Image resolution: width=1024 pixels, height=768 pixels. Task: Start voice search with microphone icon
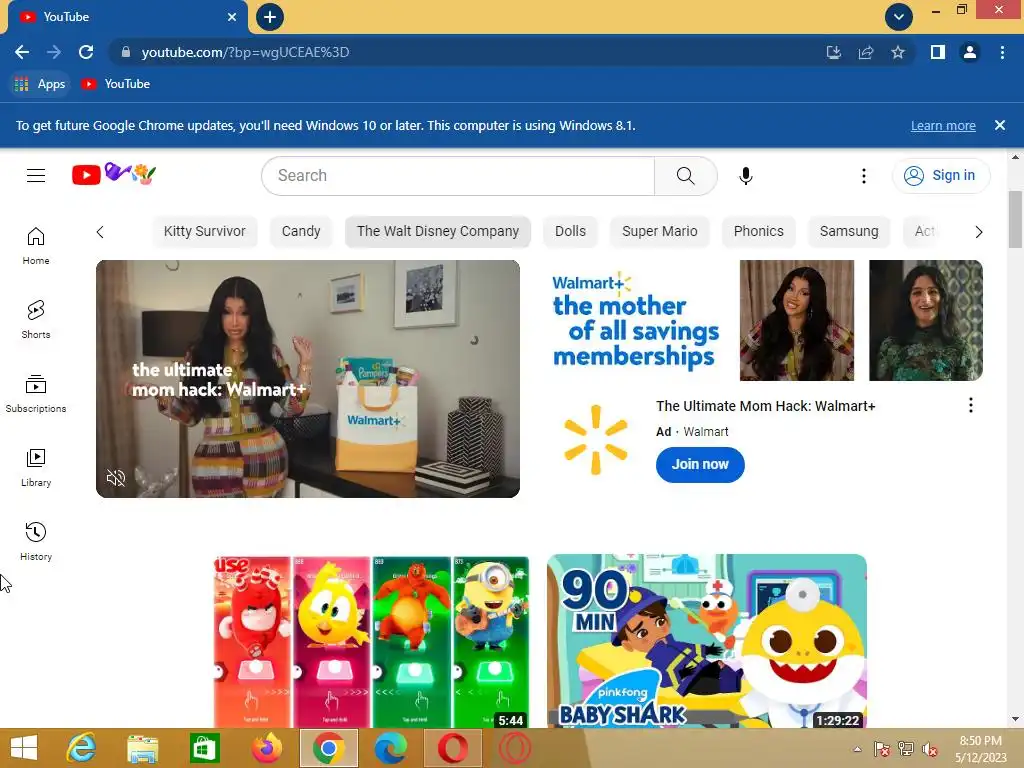[745, 176]
